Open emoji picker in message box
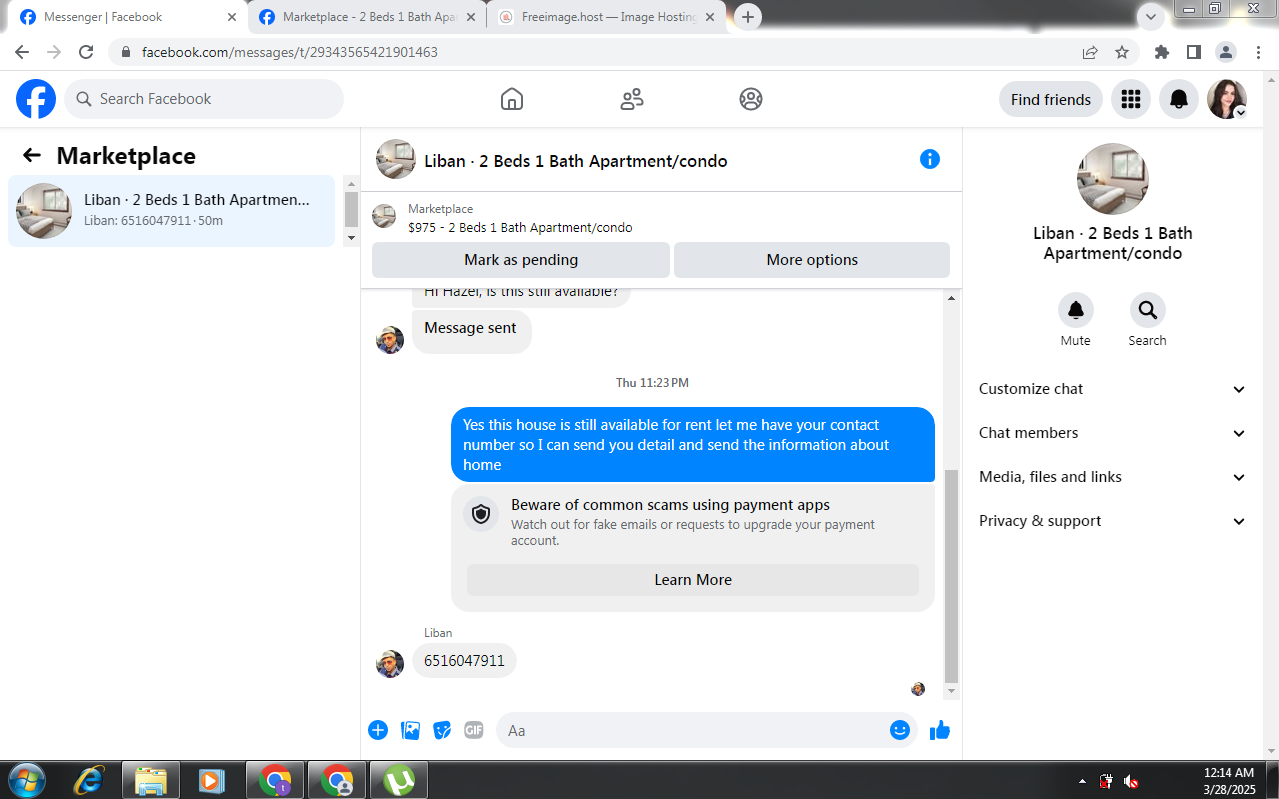This screenshot has height=799, width=1279. click(899, 730)
